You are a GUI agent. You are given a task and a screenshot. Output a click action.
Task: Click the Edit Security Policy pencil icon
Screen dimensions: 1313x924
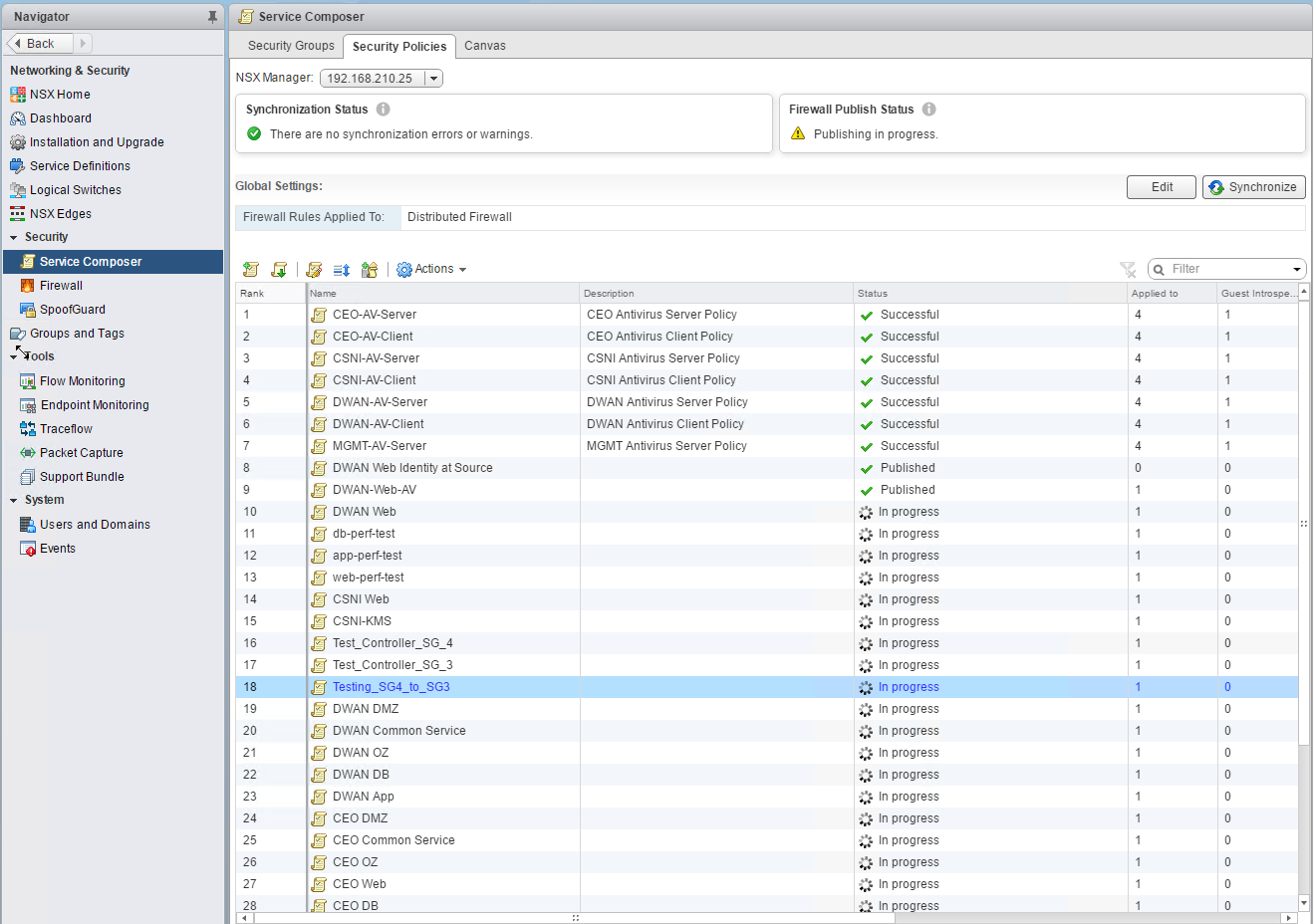pos(314,270)
